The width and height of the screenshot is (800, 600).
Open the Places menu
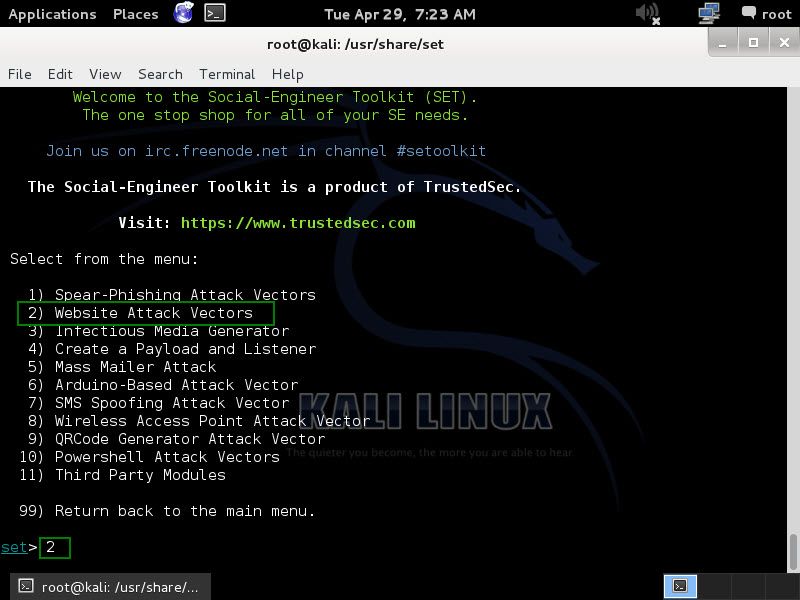pyautogui.click(x=135, y=14)
